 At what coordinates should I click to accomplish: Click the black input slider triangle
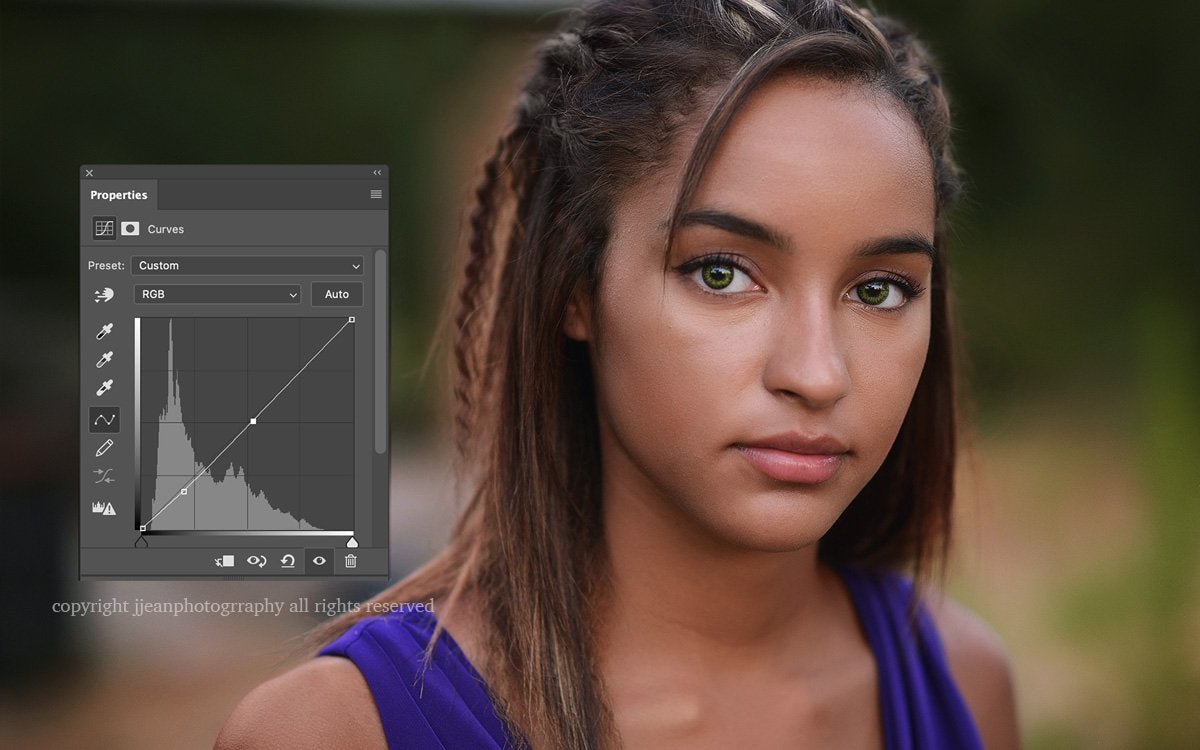pyautogui.click(x=141, y=542)
